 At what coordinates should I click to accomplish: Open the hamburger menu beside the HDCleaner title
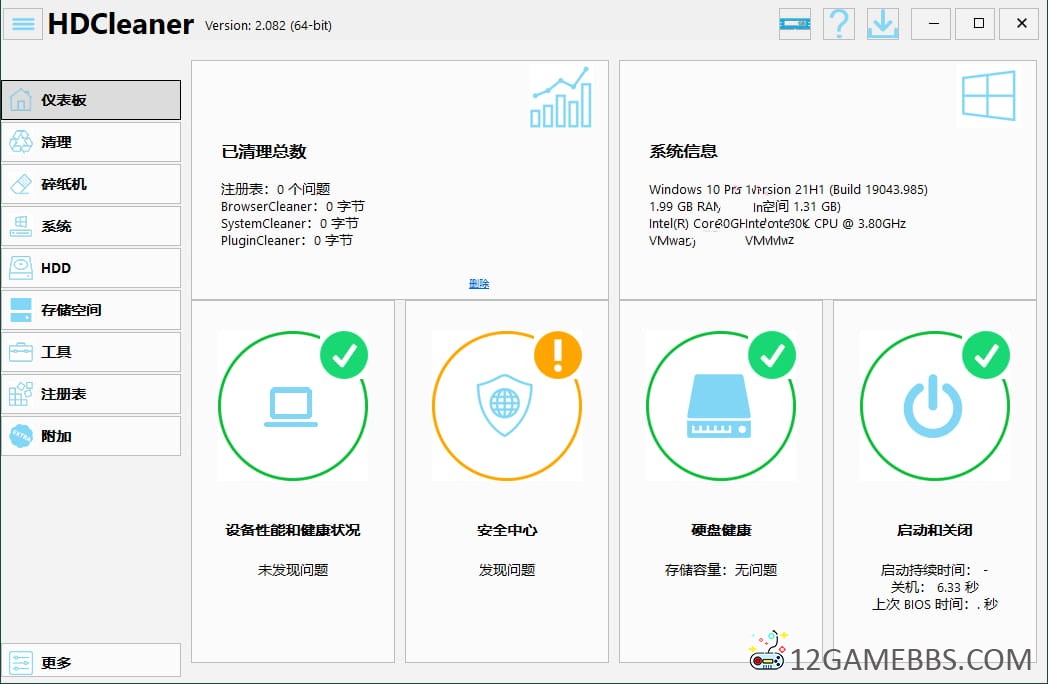tap(23, 23)
